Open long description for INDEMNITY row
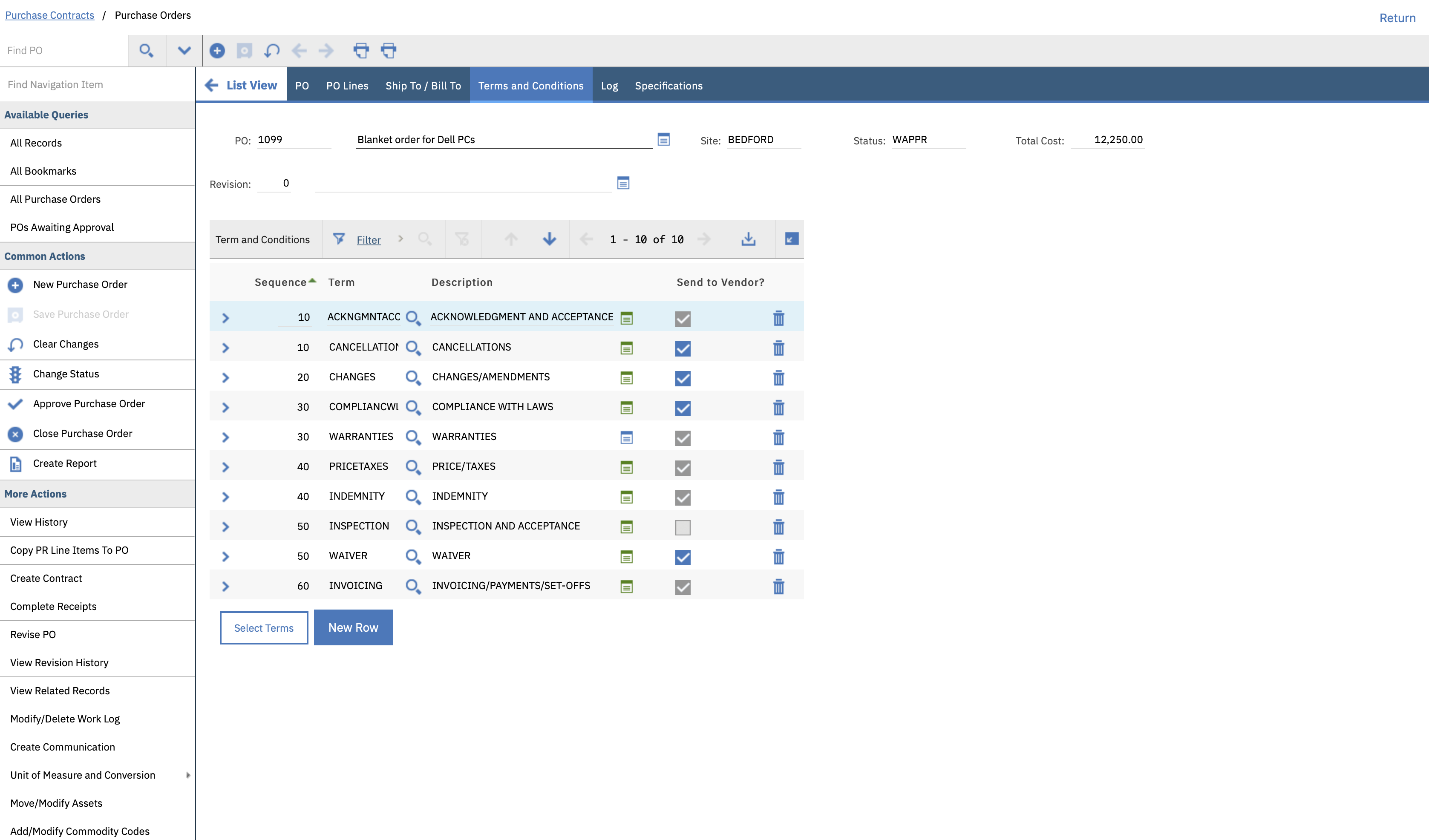This screenshot has height=840, width=1429. [x=626, y=497]
